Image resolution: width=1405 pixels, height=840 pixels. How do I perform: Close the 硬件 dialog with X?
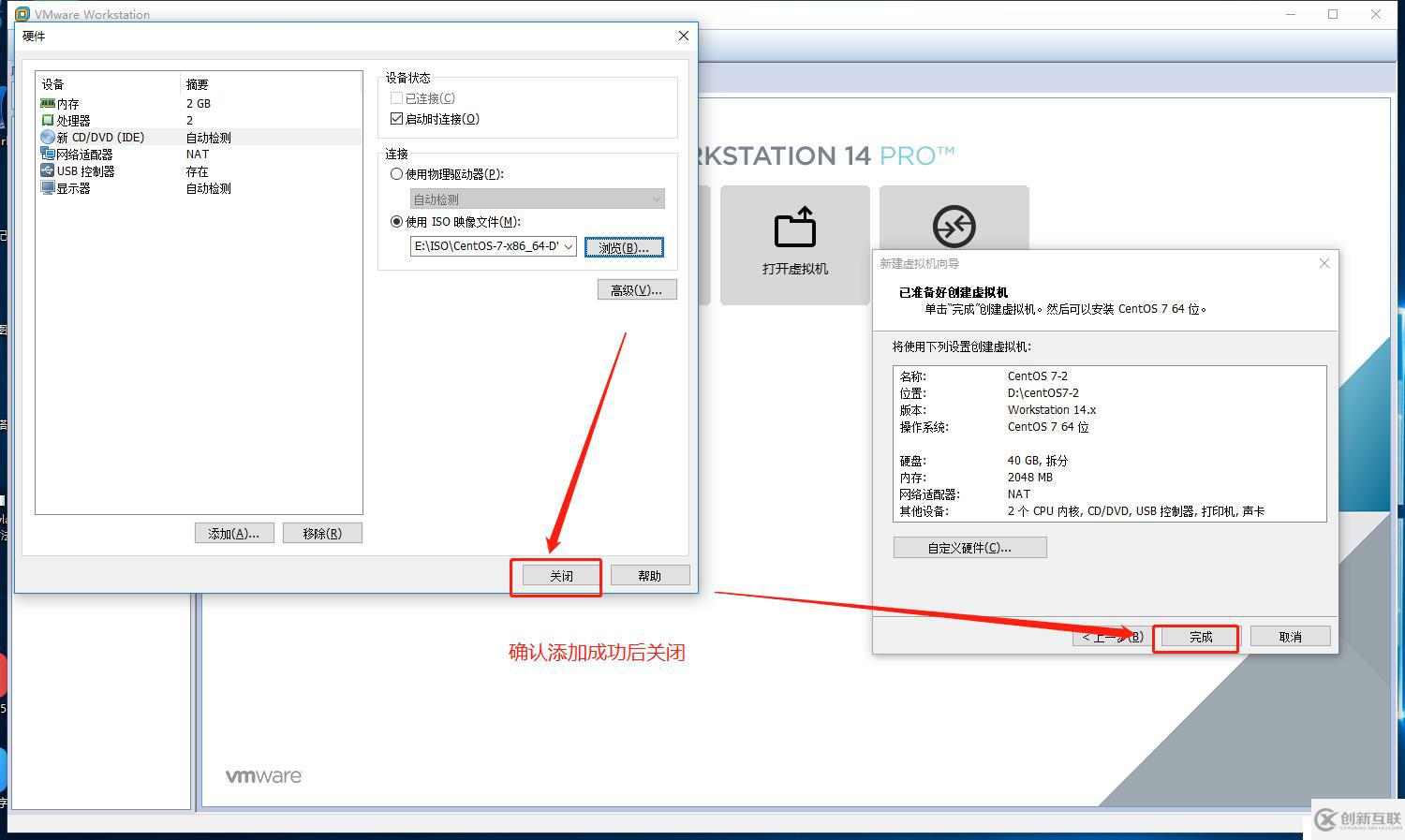pyautogui.click(x=684, y=36)
